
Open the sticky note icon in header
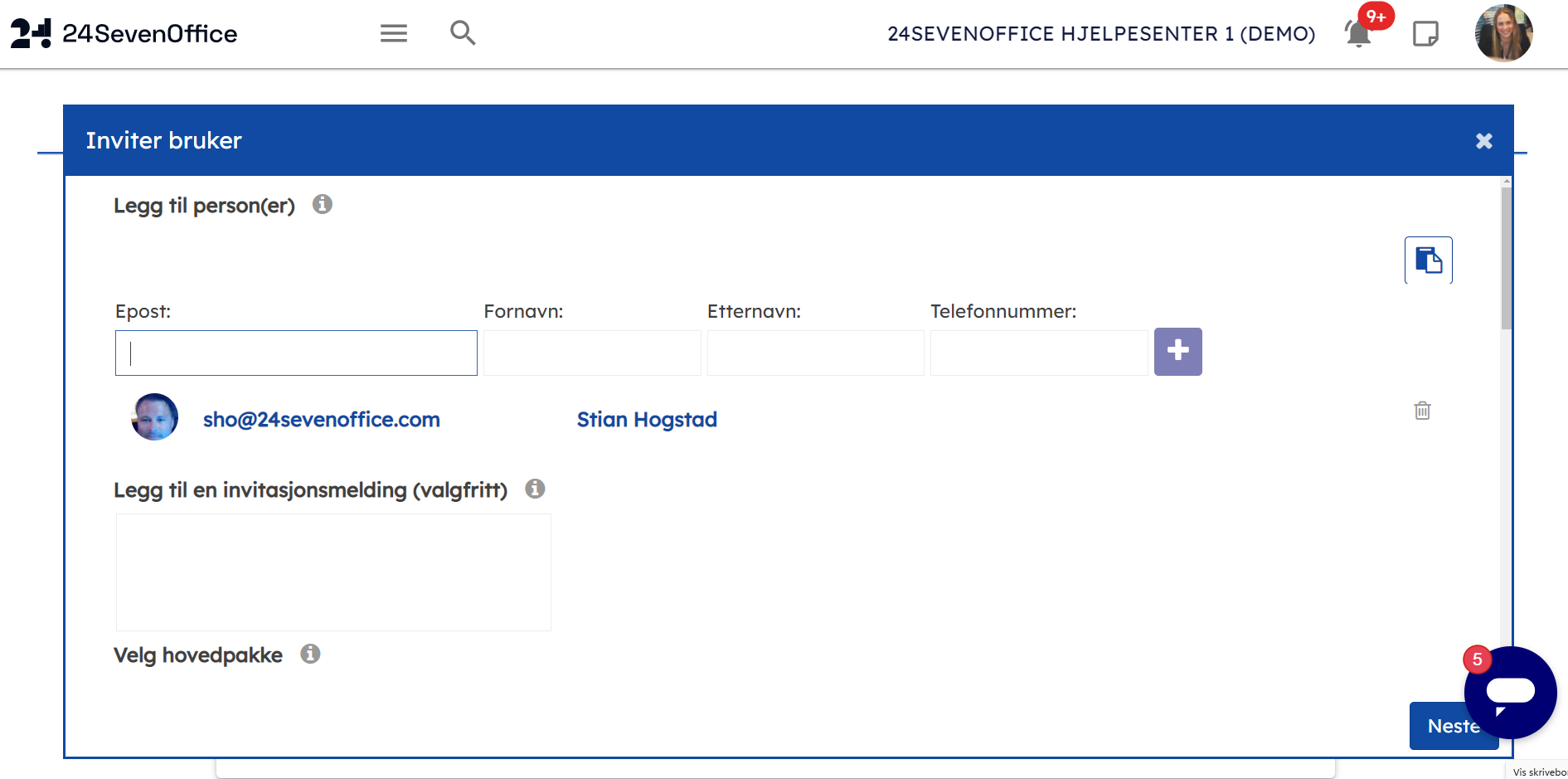1425,34
